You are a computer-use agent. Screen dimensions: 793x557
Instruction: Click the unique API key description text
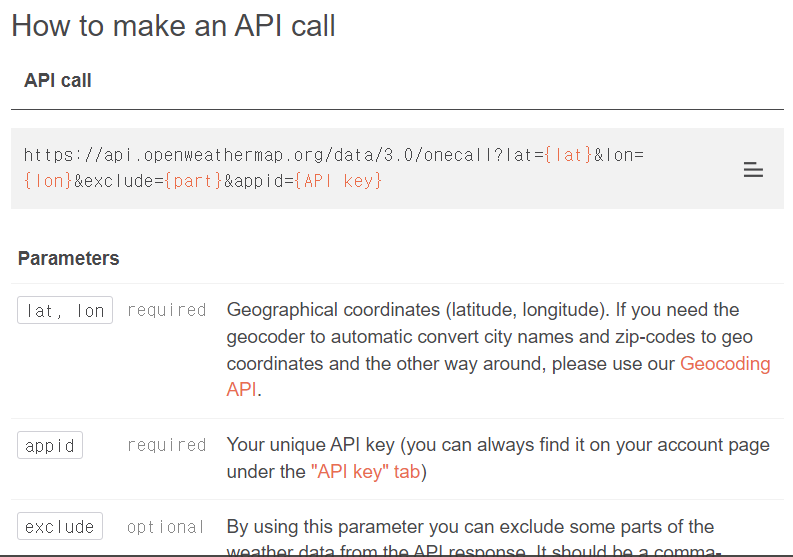[498, 458]
